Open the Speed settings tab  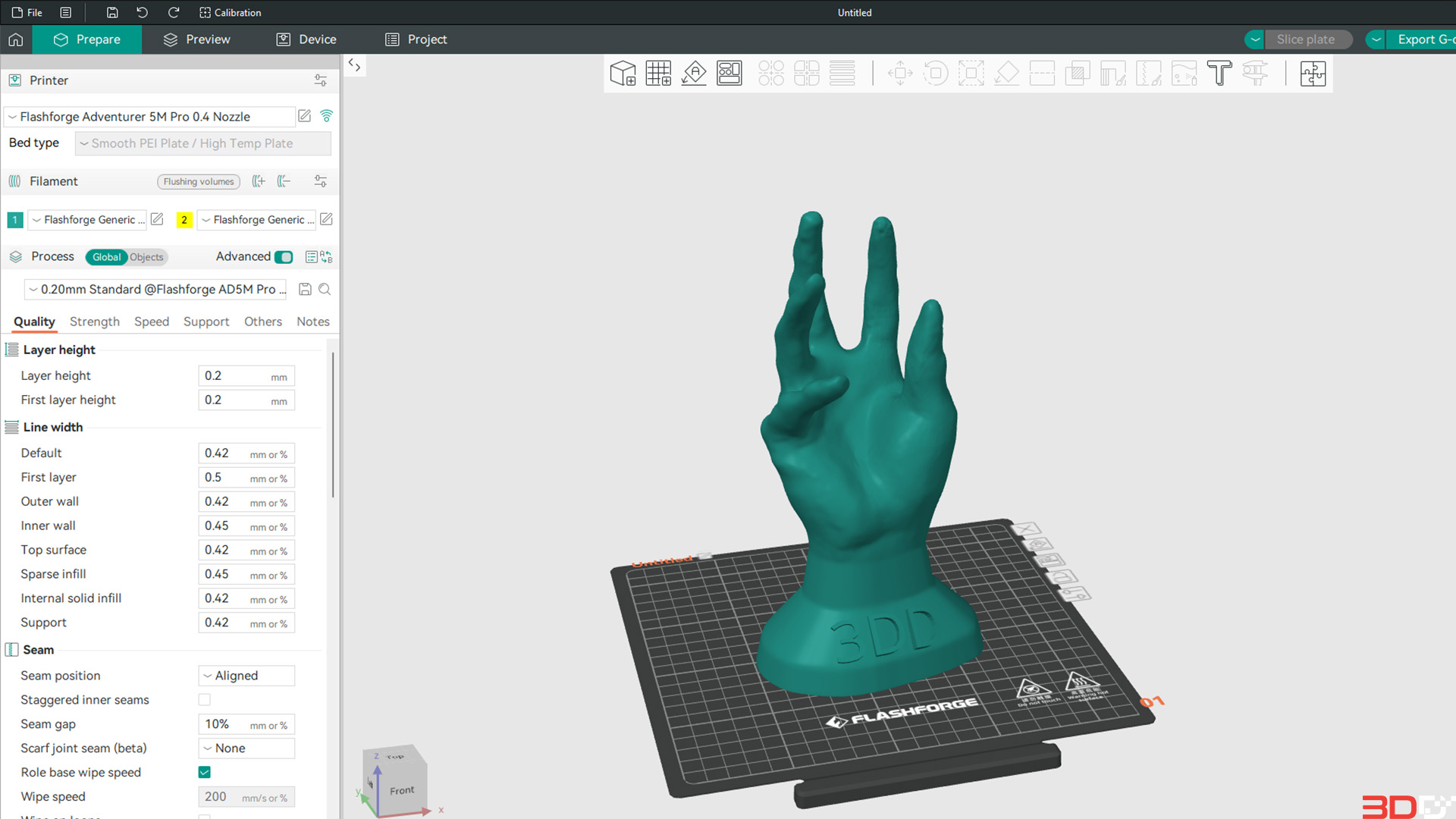pyautogui.click(x=152, y=322)
